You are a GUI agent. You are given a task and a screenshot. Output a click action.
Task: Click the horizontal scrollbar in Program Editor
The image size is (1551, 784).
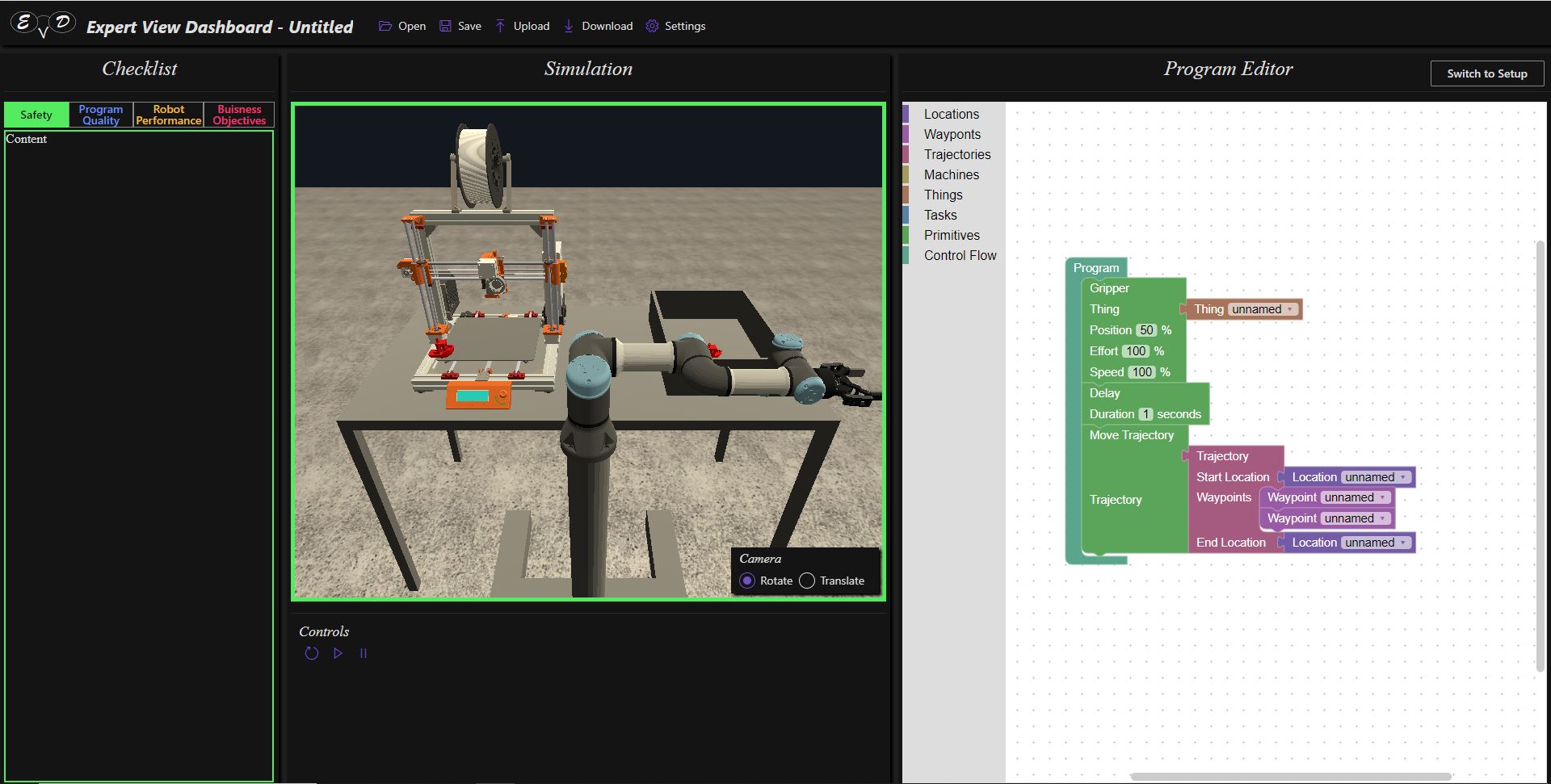(x=1291, y=777)
